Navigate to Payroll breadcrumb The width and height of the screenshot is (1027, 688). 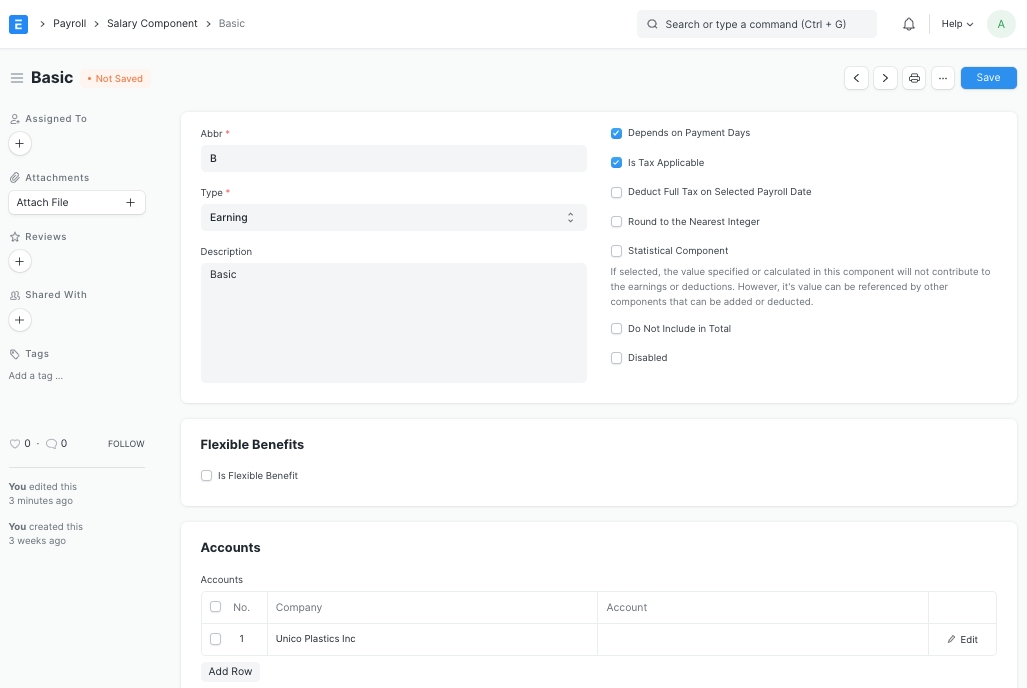(x=70, y=23)
